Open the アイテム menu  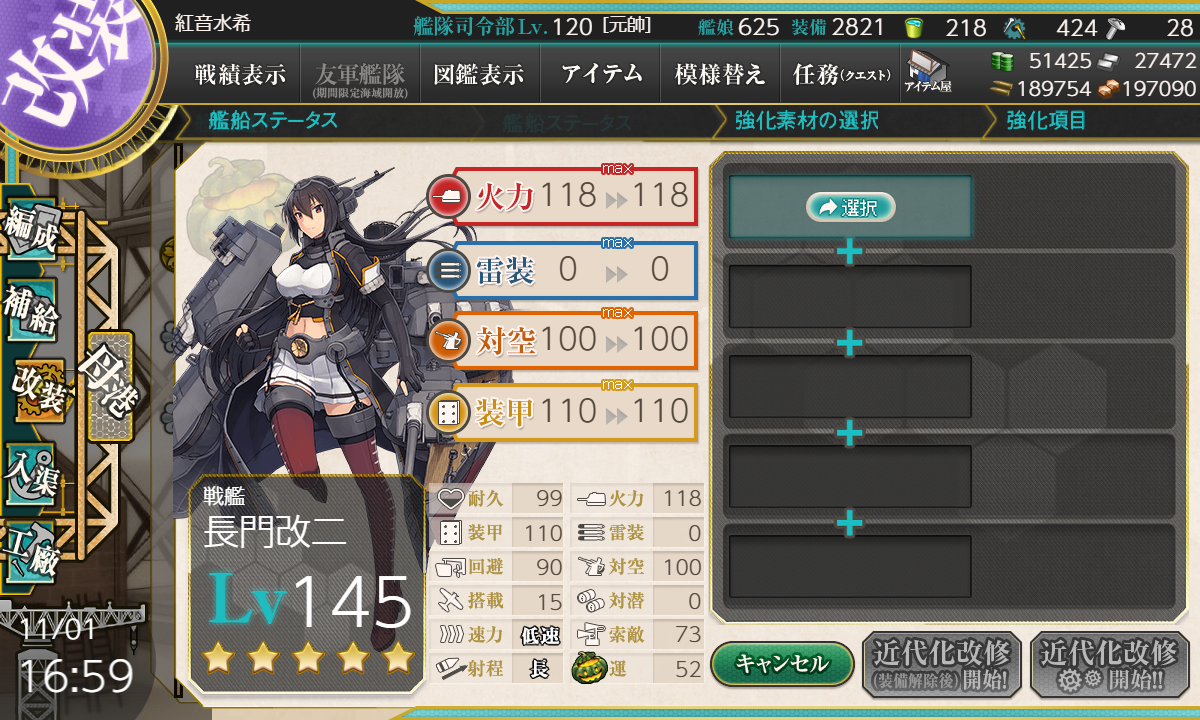tap(601, 75)
